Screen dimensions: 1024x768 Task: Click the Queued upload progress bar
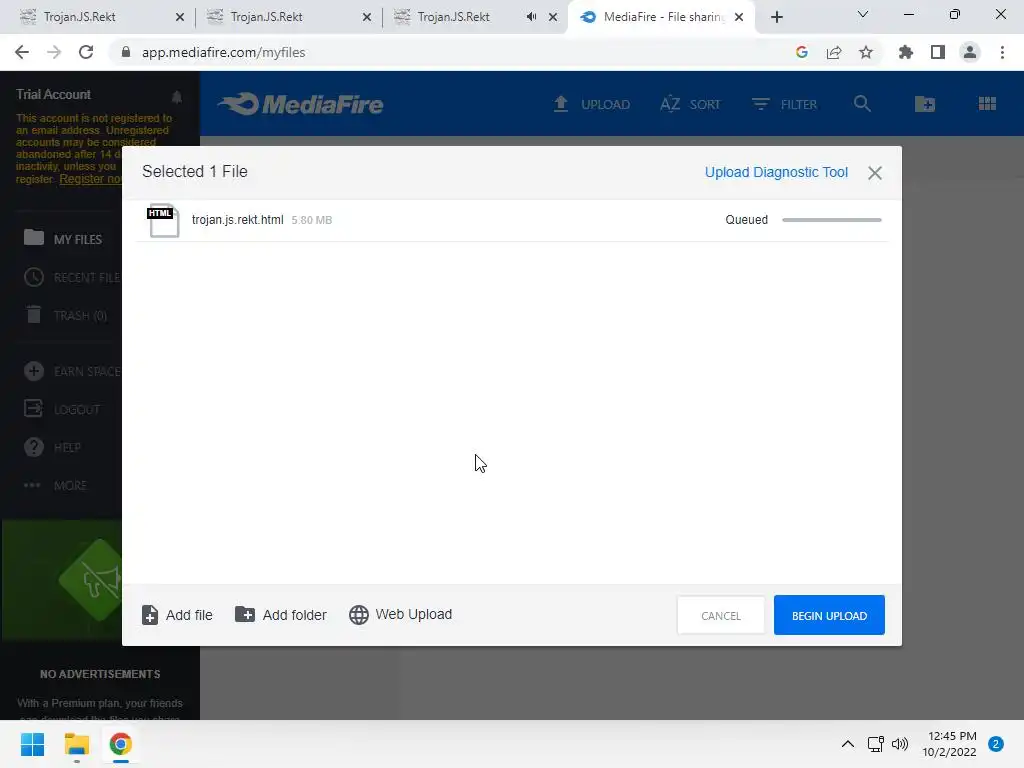coord(831,220)
